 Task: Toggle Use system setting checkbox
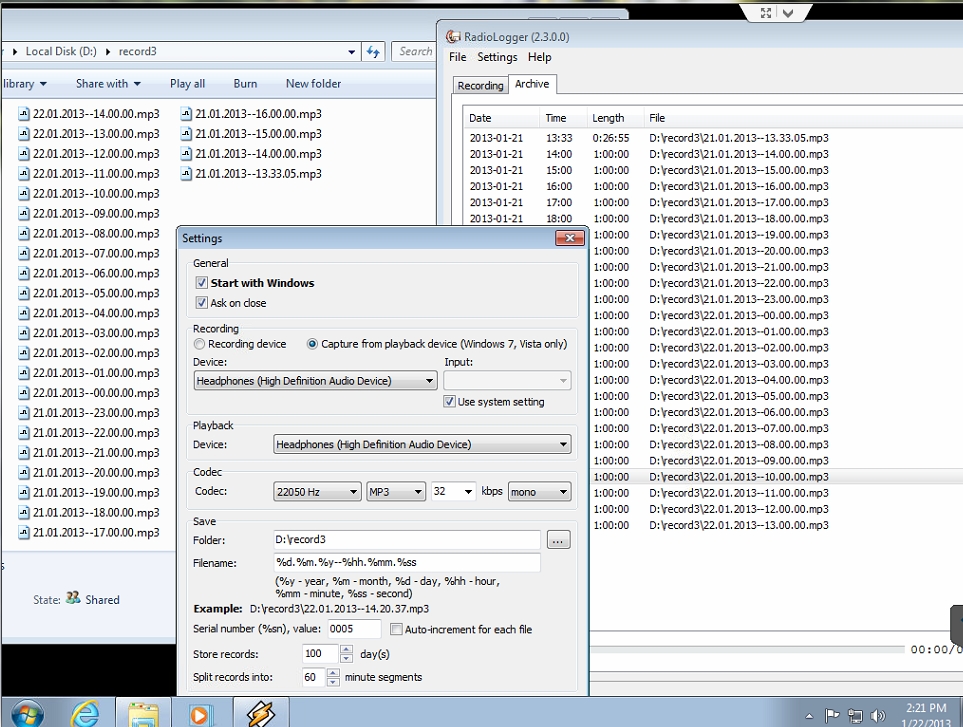[x=450, y=402]
